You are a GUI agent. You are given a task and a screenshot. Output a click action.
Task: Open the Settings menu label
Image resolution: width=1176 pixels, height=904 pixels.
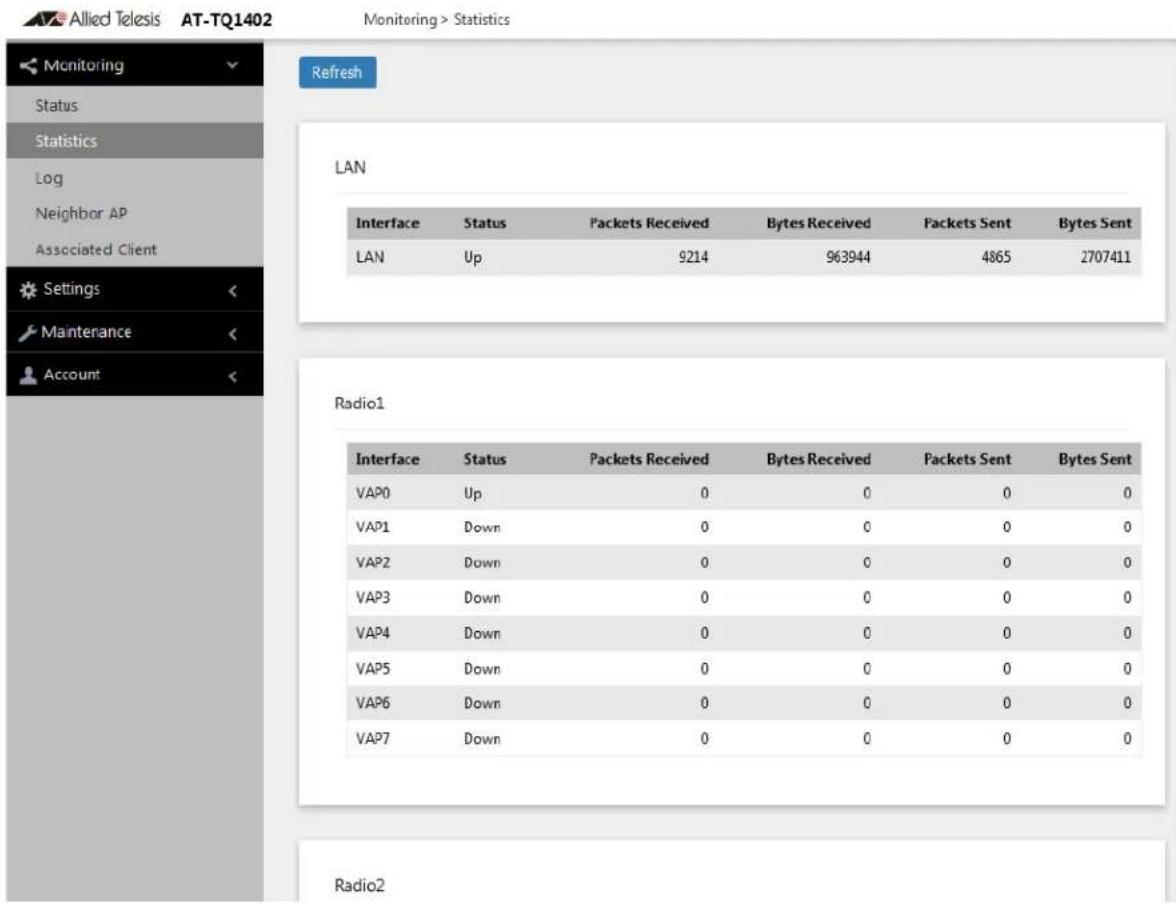[71, 289]
